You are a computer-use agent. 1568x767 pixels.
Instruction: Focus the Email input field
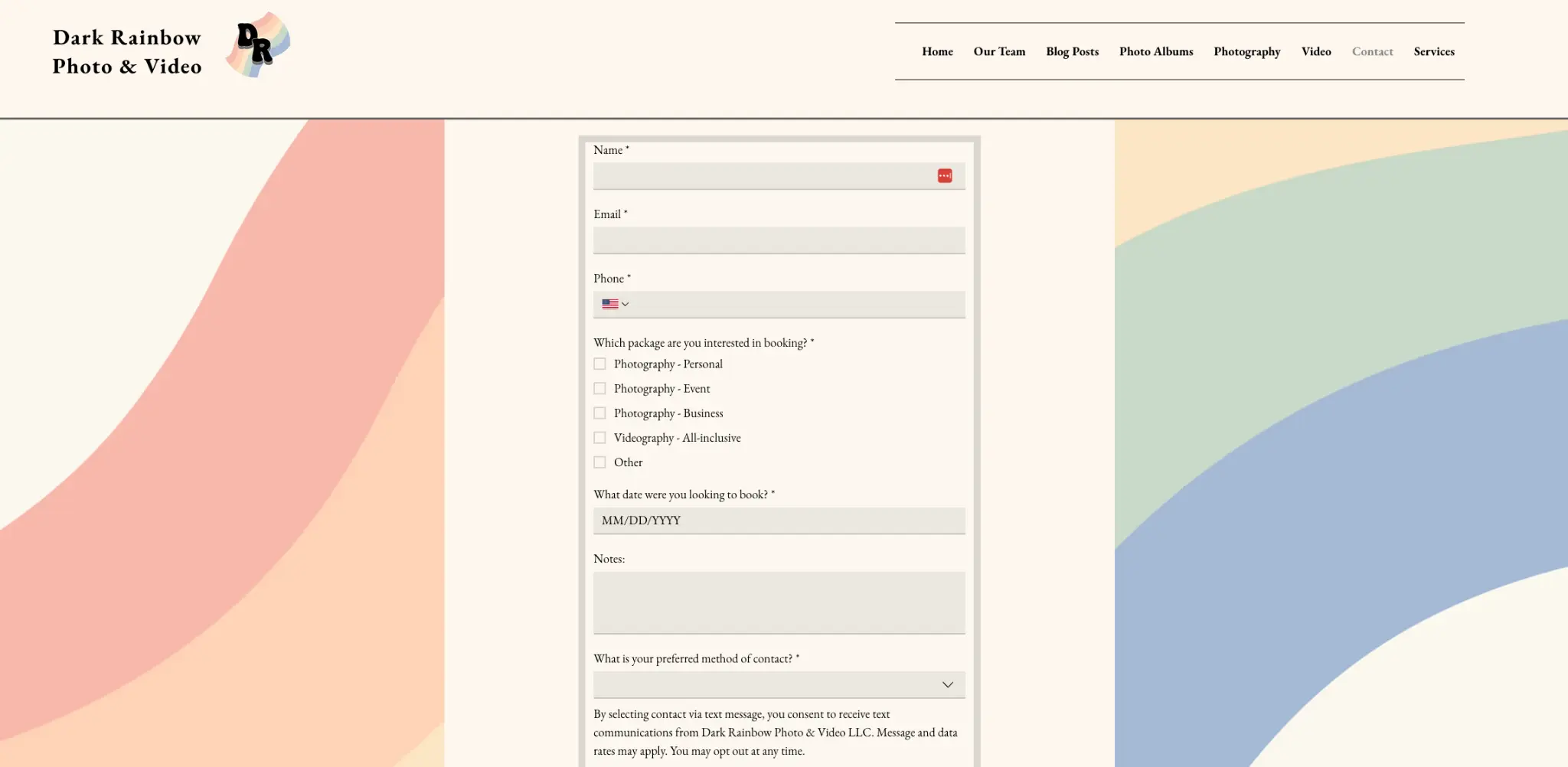point(779,240)
